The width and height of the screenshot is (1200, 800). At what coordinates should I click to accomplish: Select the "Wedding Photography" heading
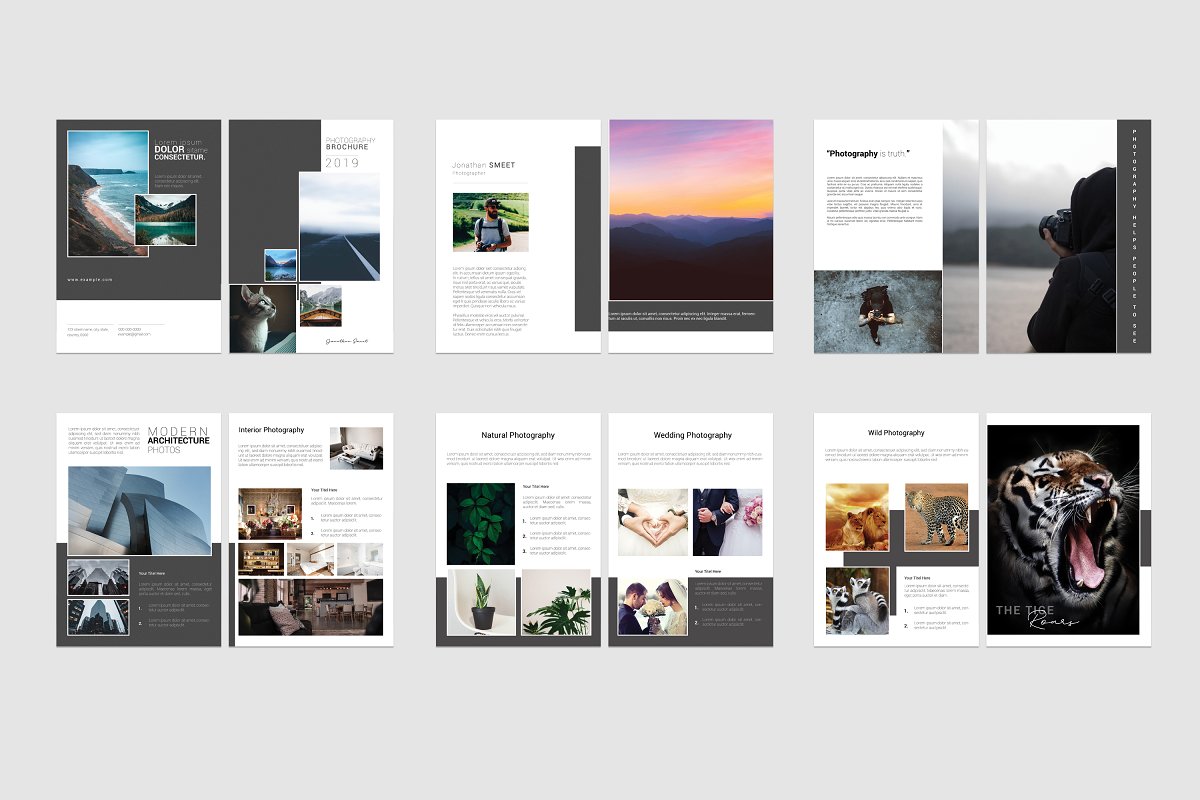(692, 435)
